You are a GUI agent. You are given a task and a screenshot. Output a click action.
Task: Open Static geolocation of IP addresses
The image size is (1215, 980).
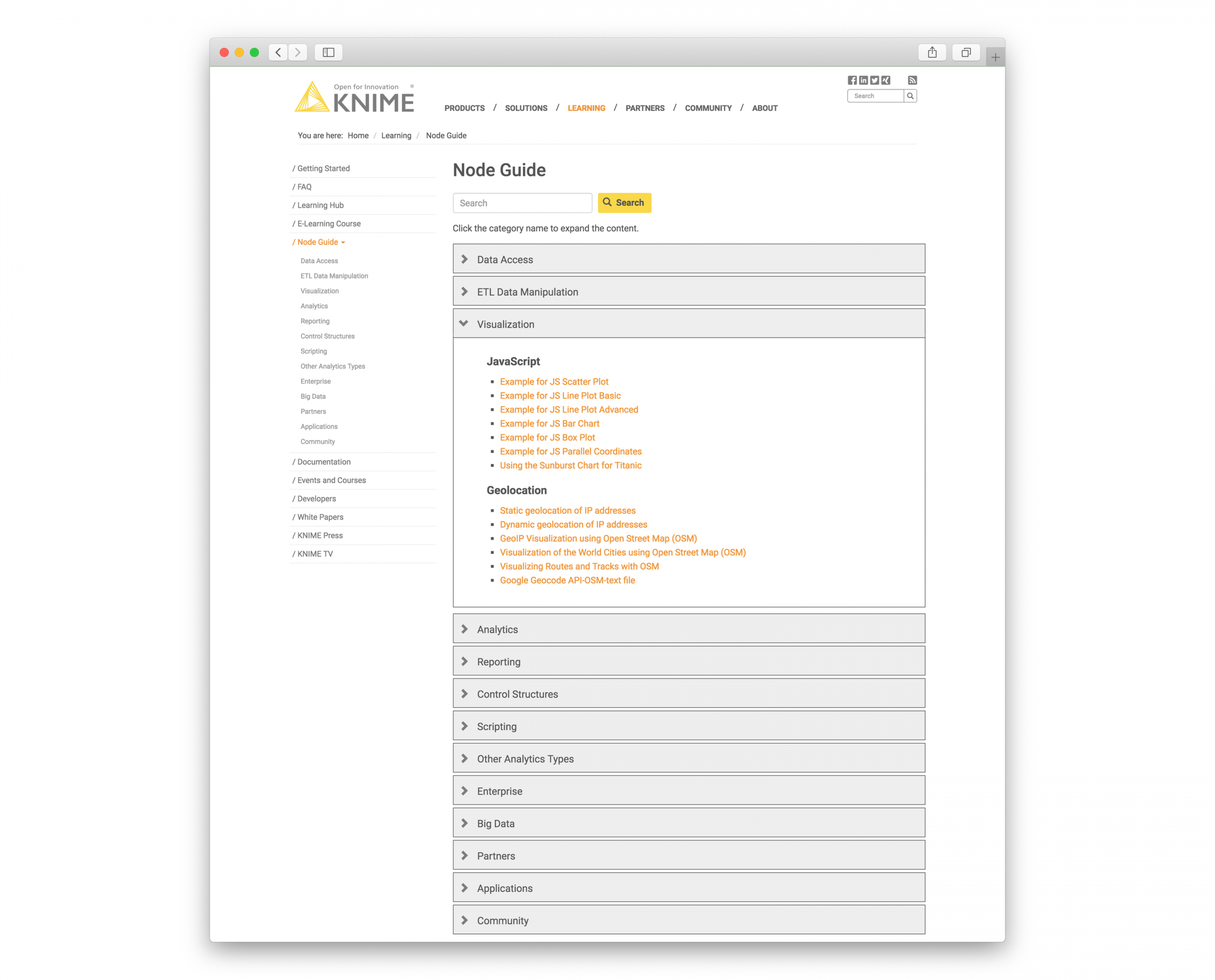pyautogui.click(x=568, y=510)
